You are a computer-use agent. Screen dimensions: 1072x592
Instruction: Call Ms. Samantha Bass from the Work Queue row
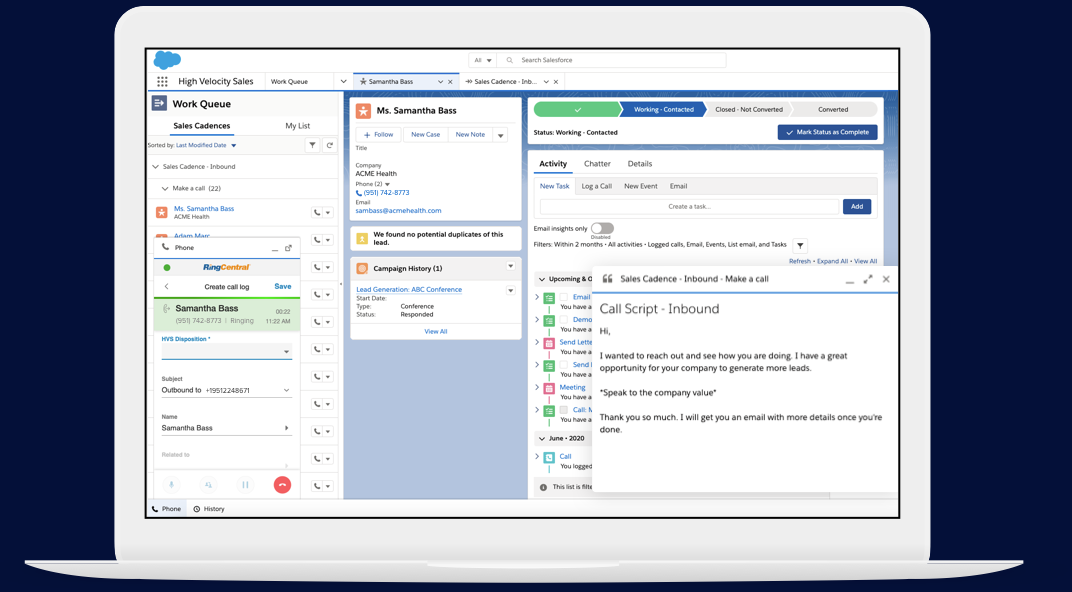pos(317,213)
